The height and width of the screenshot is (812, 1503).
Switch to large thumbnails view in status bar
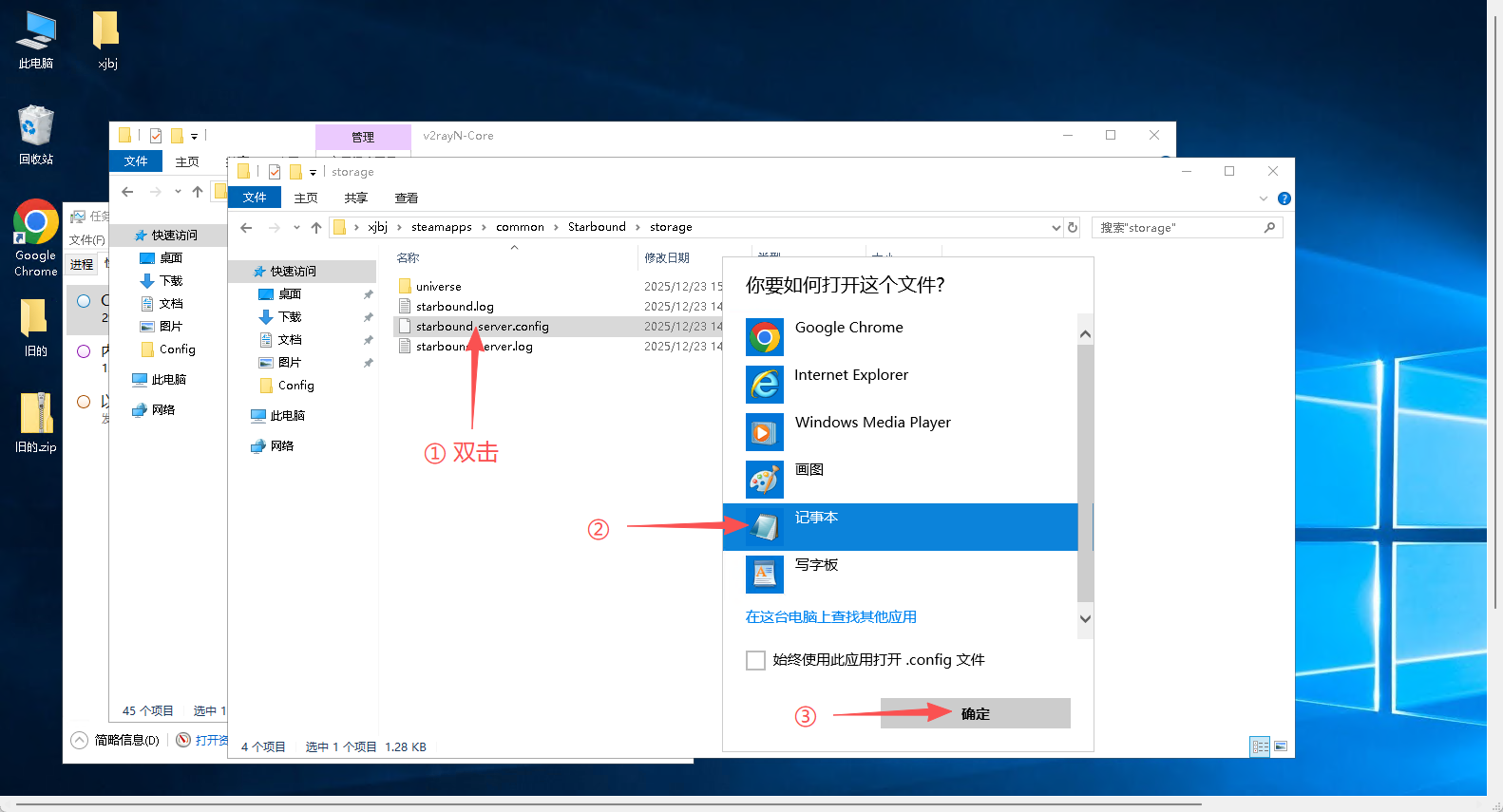pyautogui.click(x=1281, y=746)
